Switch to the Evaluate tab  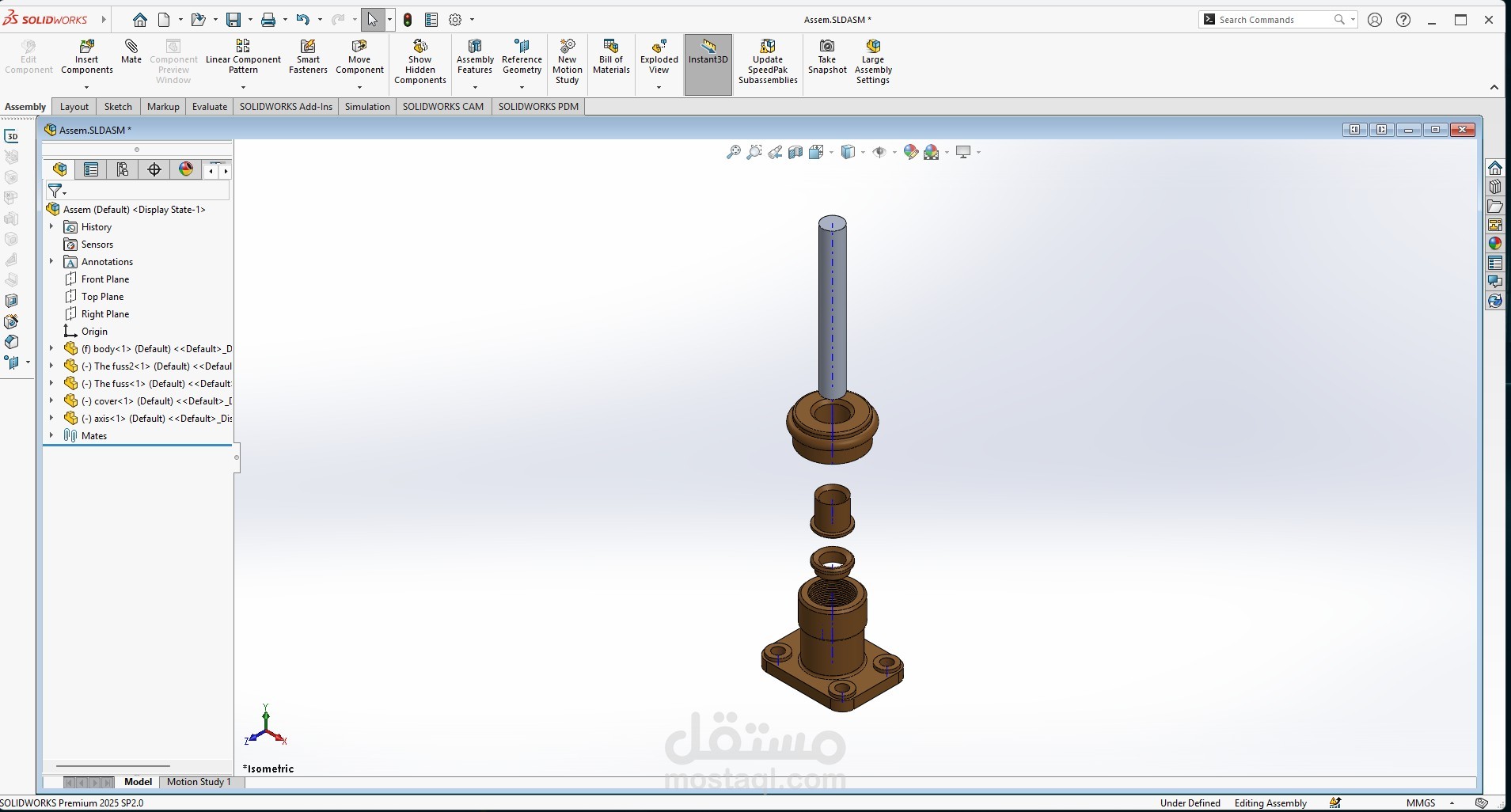[x=210, y=107]
